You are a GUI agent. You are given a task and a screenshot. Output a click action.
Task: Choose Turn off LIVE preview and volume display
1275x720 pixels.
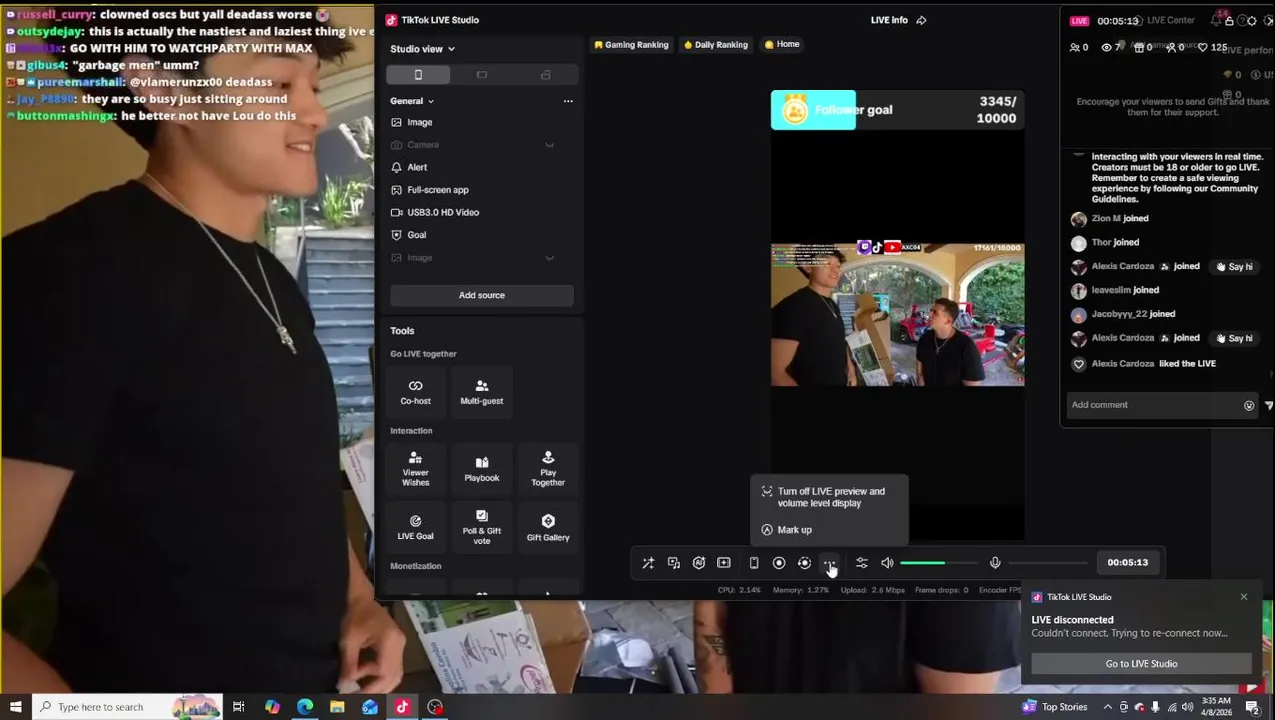(x=829, y=497)
